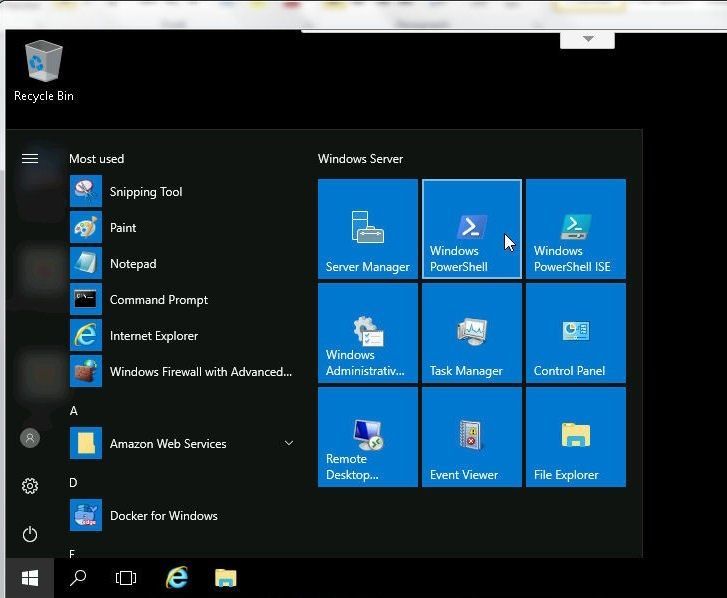
Task: Open File Explorer from the taskbar
Action: click(226, 578)
